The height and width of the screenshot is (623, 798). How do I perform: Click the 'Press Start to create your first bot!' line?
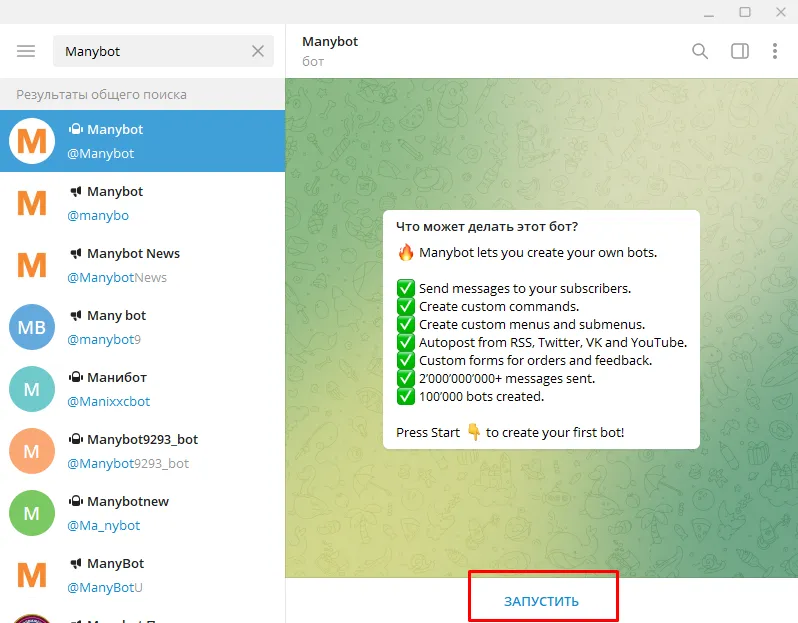click(x=510, y=433)
